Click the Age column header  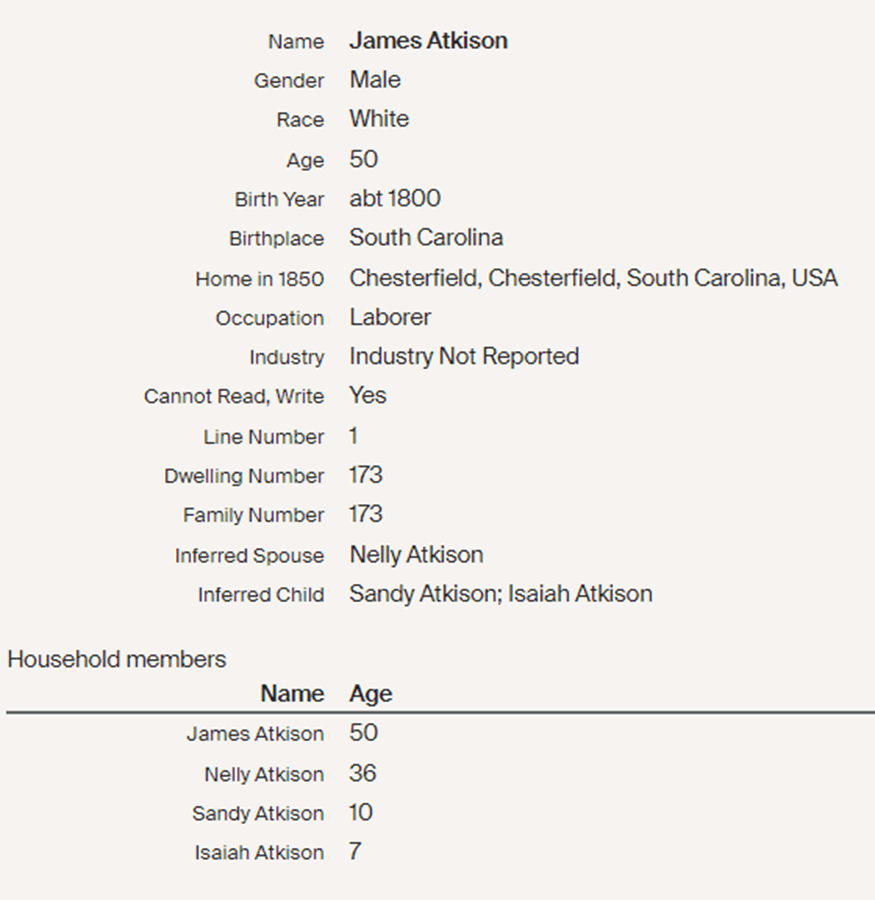371,694
